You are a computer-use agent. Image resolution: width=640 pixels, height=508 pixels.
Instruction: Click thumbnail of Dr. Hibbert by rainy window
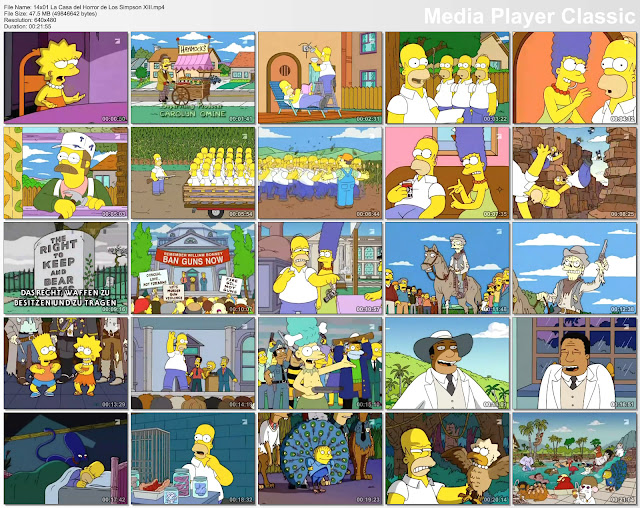point(575,363)
